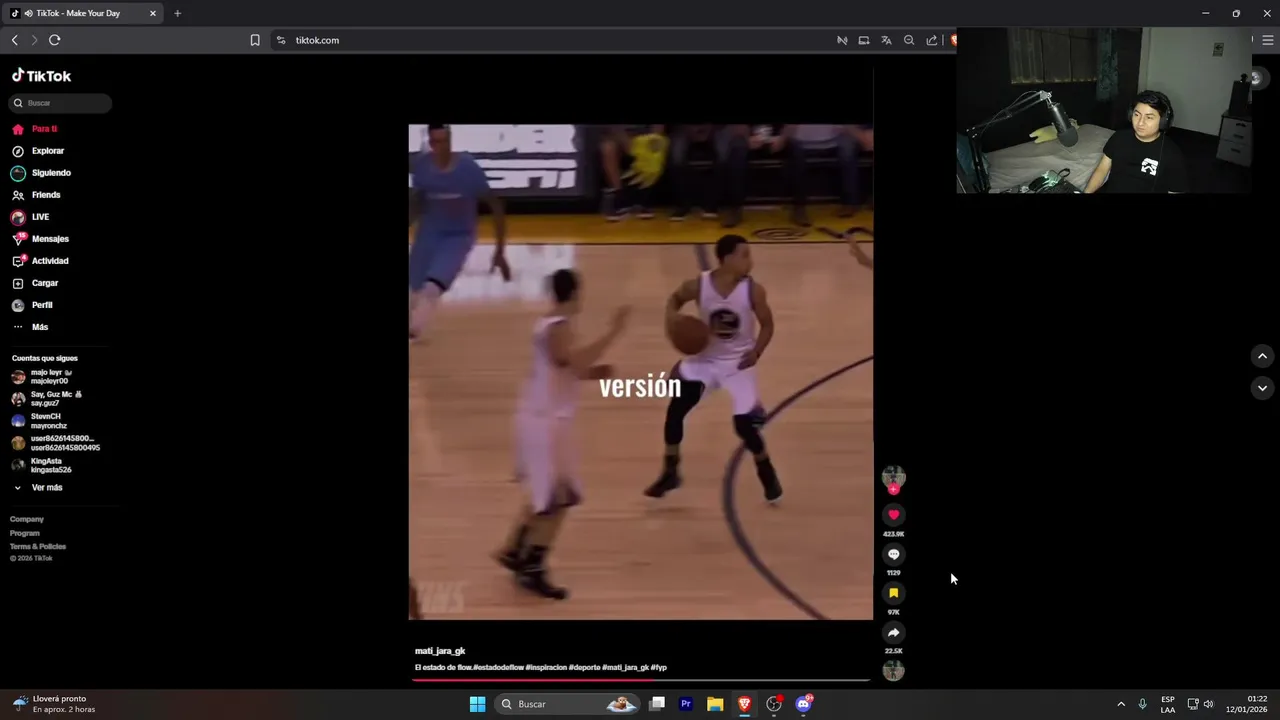Select the TikTok - Make Your Day tab
Screen dimensions: 1280x720
coord(82,13)
